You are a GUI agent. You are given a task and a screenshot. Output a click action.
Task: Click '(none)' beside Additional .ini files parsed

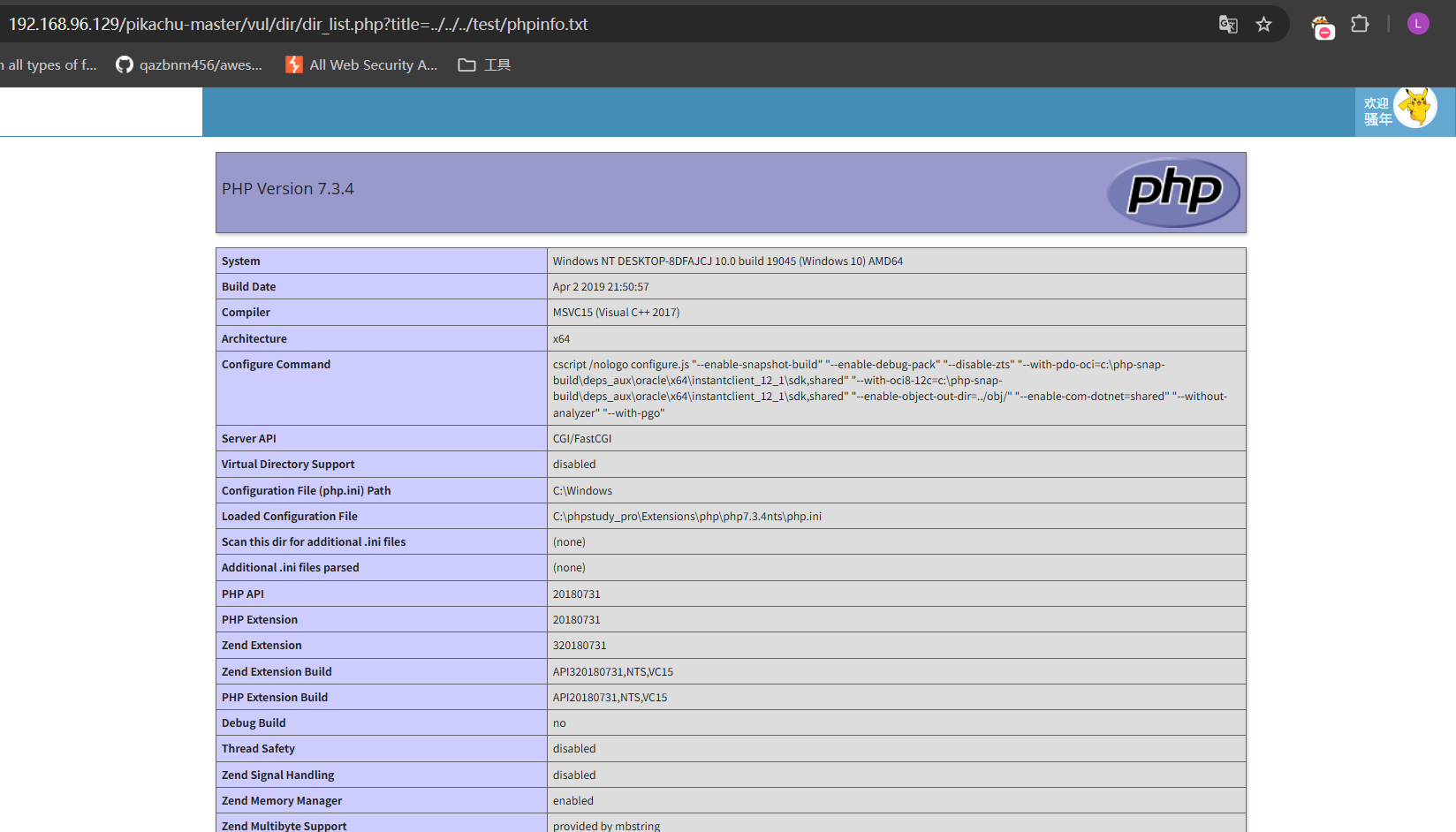click(x=569, y=568)
